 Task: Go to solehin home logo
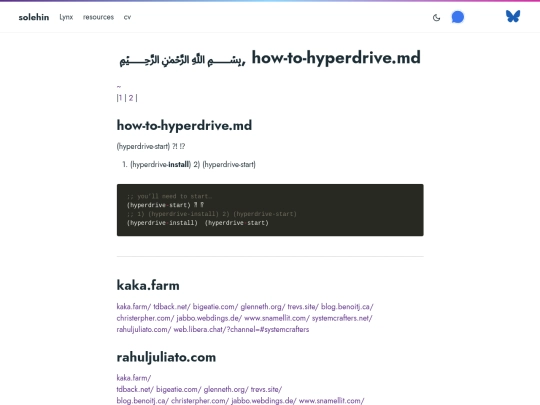[x=34, y=17]
